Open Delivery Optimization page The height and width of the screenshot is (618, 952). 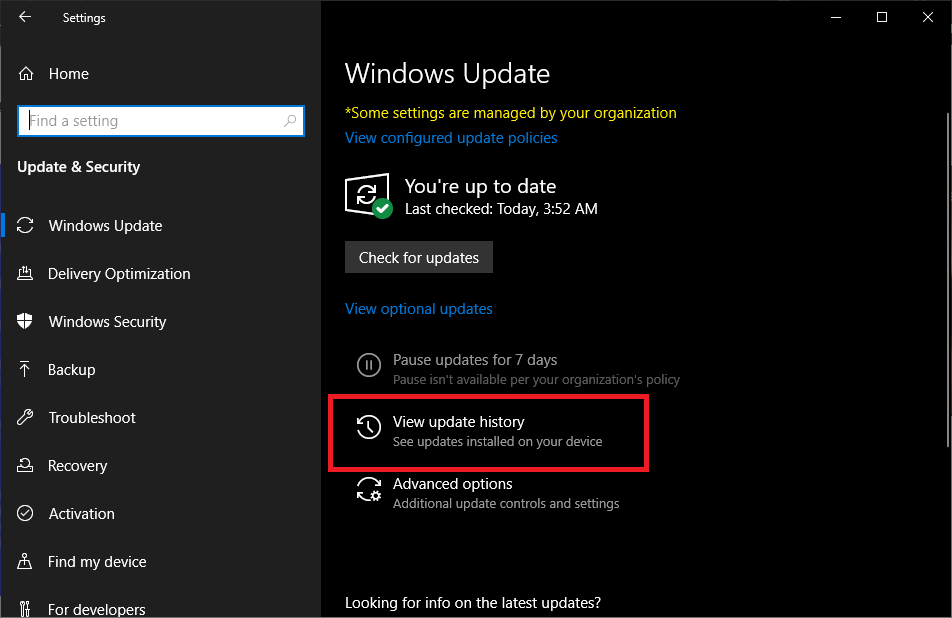[x=119, y=274]
